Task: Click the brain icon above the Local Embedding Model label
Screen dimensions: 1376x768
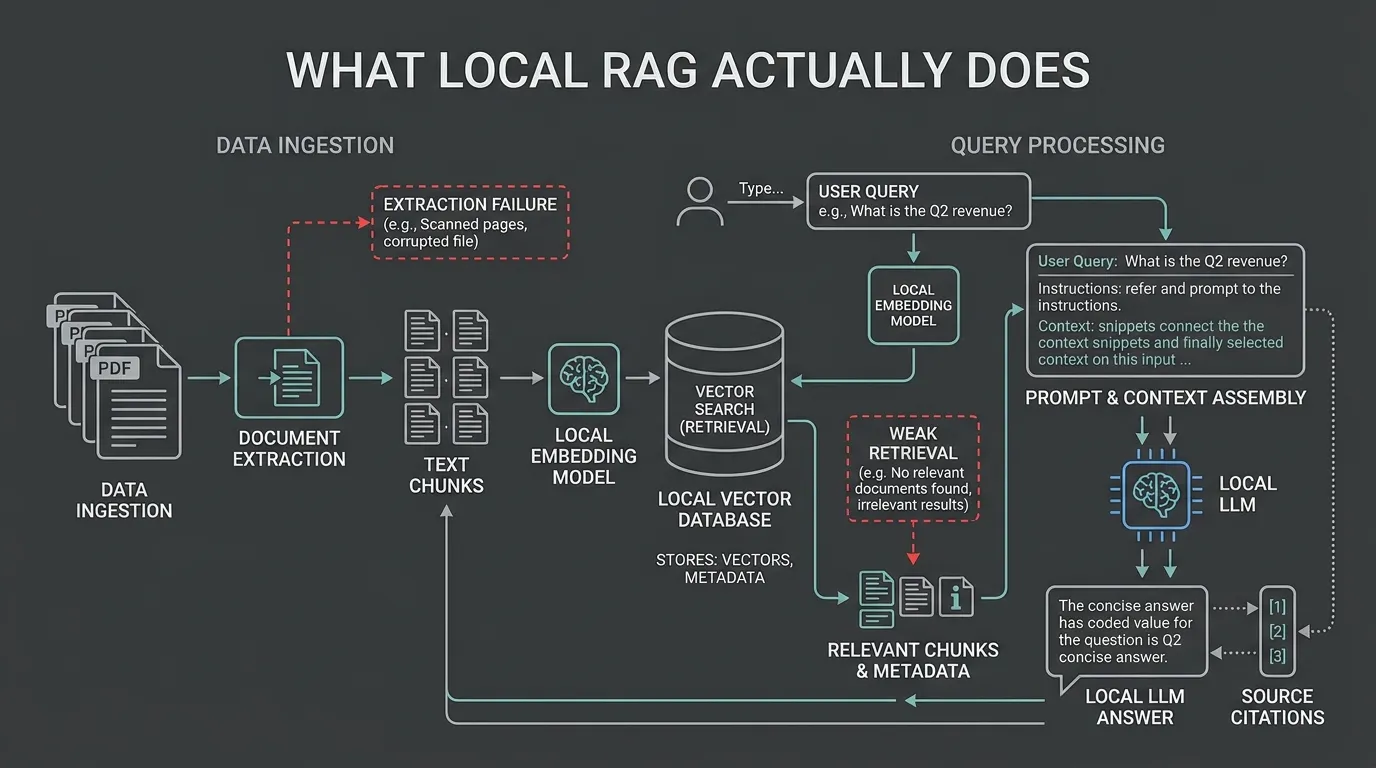Action: click(x=583, y=379)
